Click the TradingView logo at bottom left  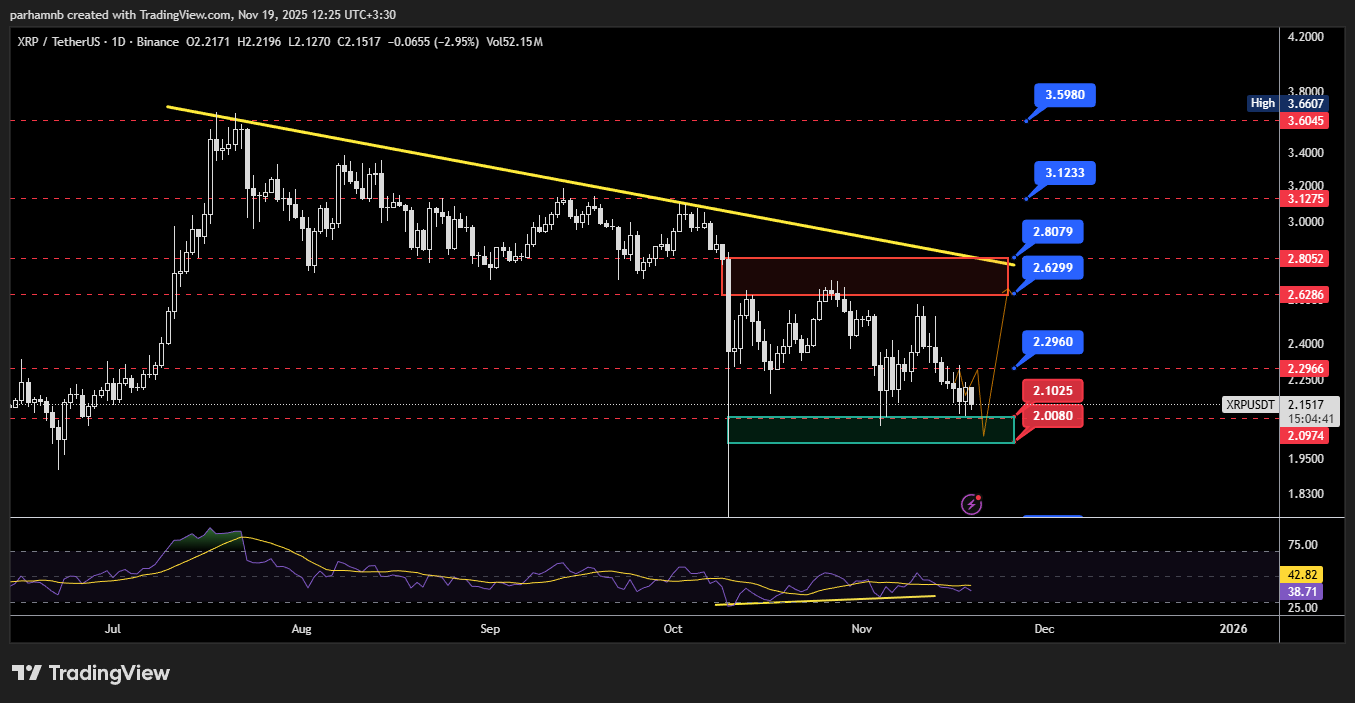click(x=91, y=673)
